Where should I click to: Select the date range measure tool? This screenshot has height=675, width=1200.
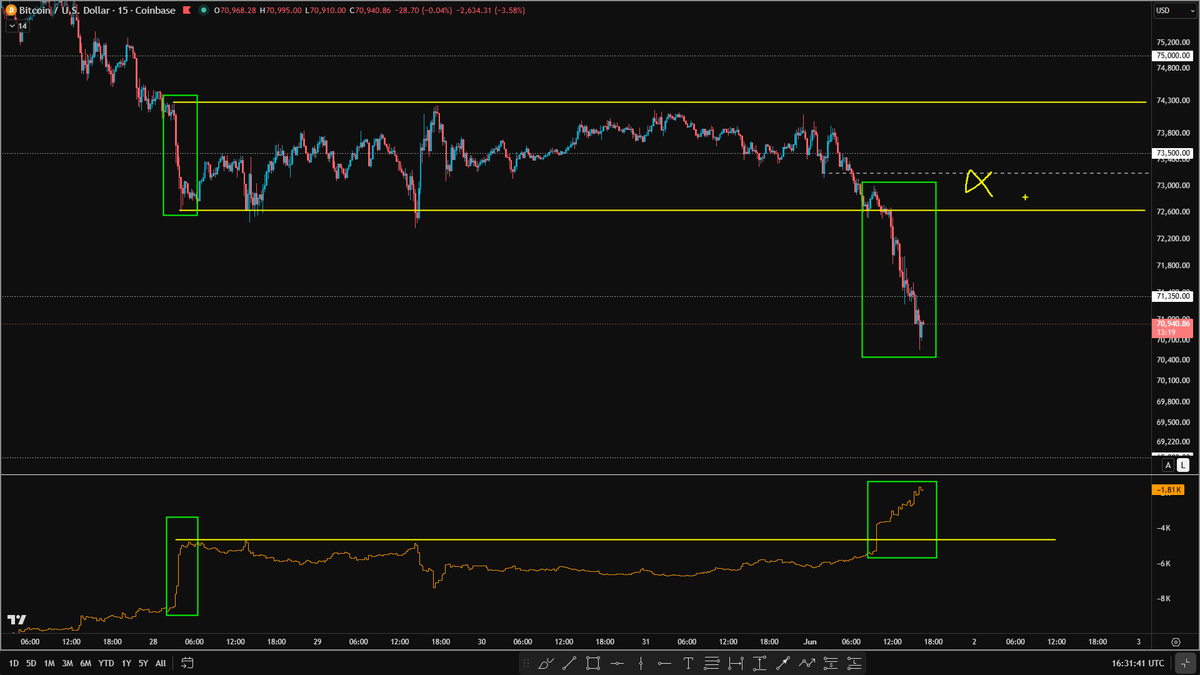click(736, 663)
